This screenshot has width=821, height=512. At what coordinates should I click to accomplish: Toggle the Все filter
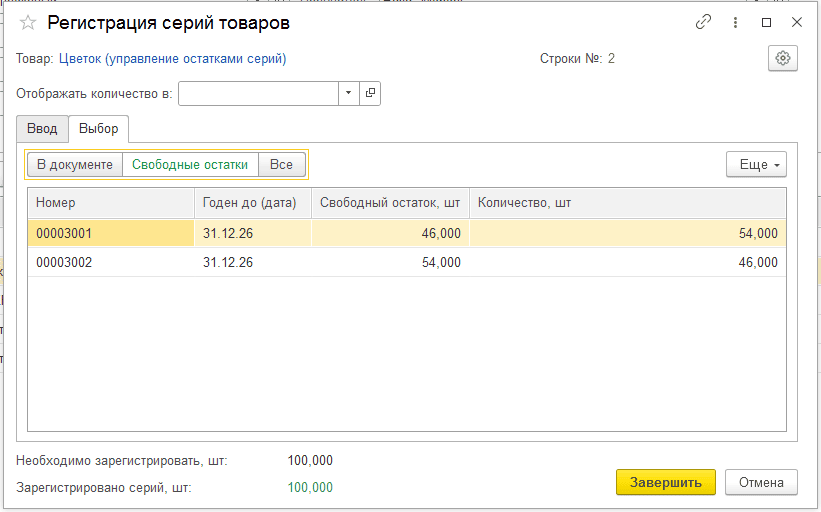282,164
